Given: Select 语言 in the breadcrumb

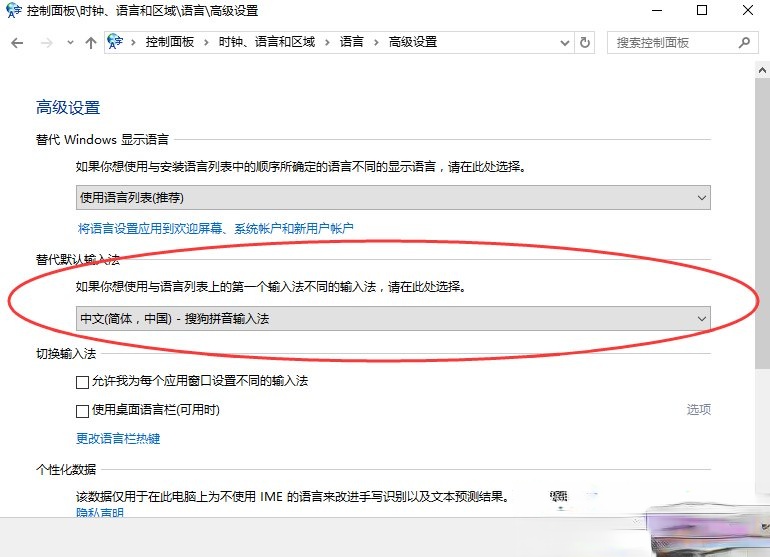Looking at the screenshot, I should [352, 42].
